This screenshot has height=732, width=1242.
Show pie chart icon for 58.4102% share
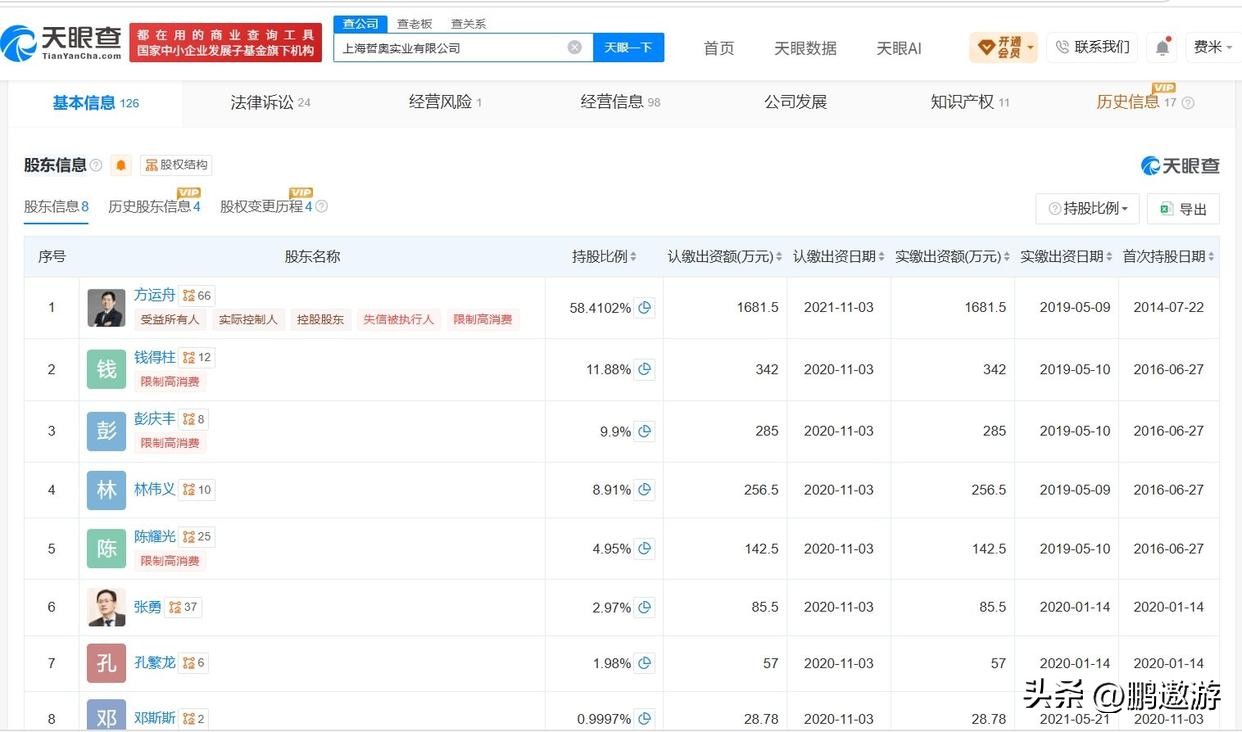click(x=645, y=307)
